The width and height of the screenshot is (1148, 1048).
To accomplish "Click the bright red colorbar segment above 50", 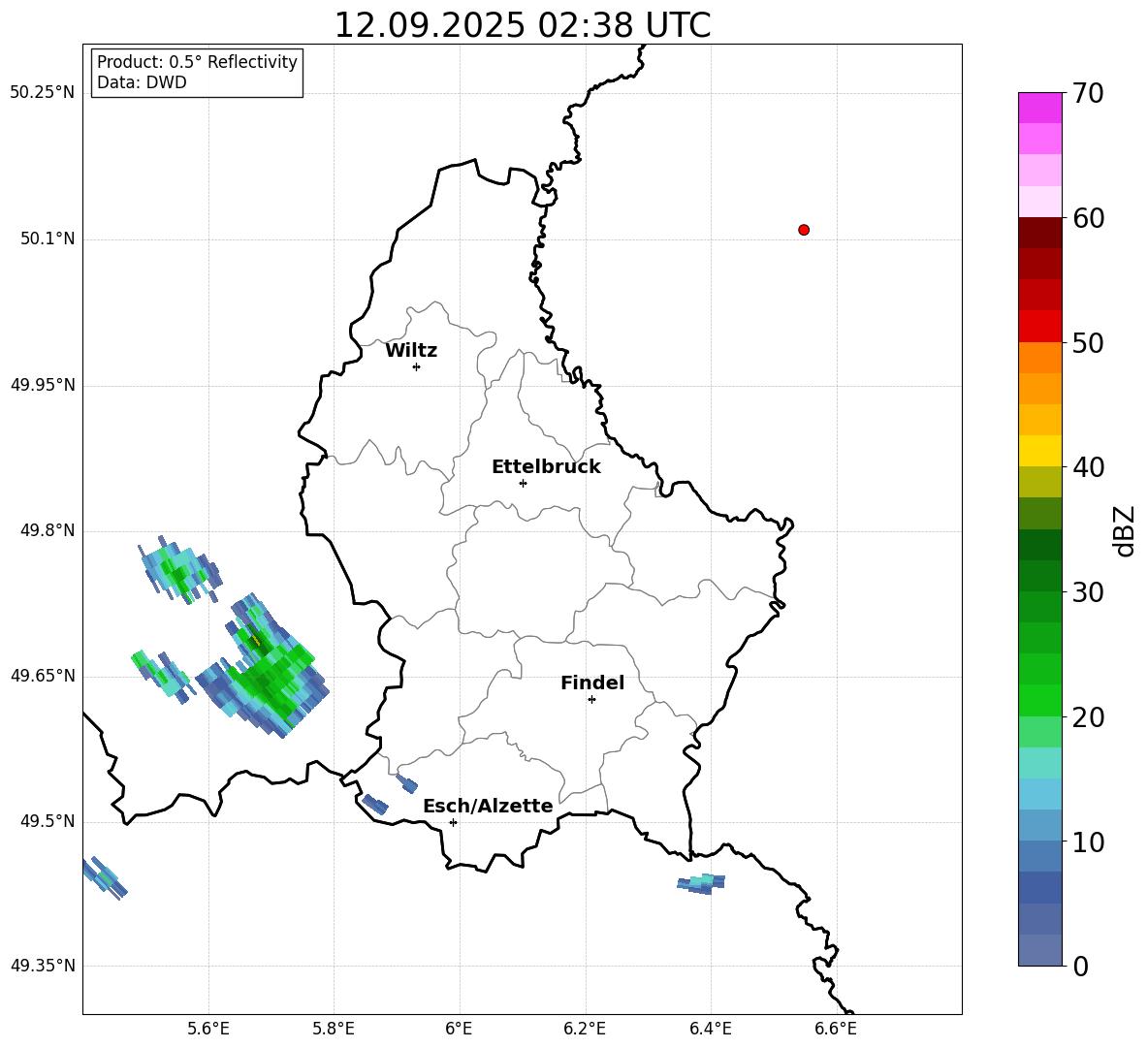I will coord(1039,327).
